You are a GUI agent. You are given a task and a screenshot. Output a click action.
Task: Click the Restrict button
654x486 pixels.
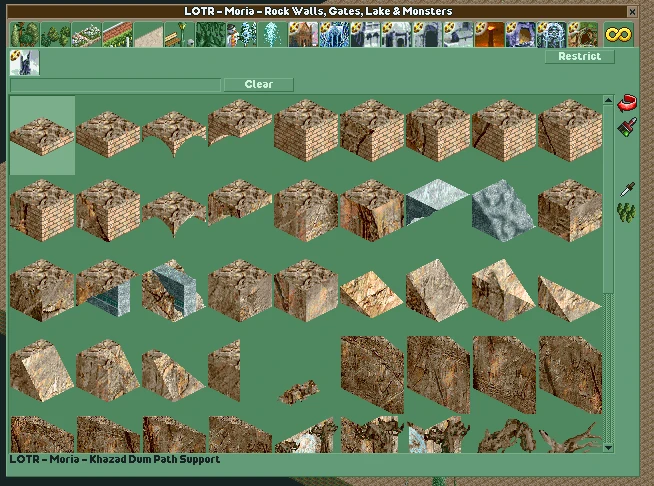click(x=579, y=56)
